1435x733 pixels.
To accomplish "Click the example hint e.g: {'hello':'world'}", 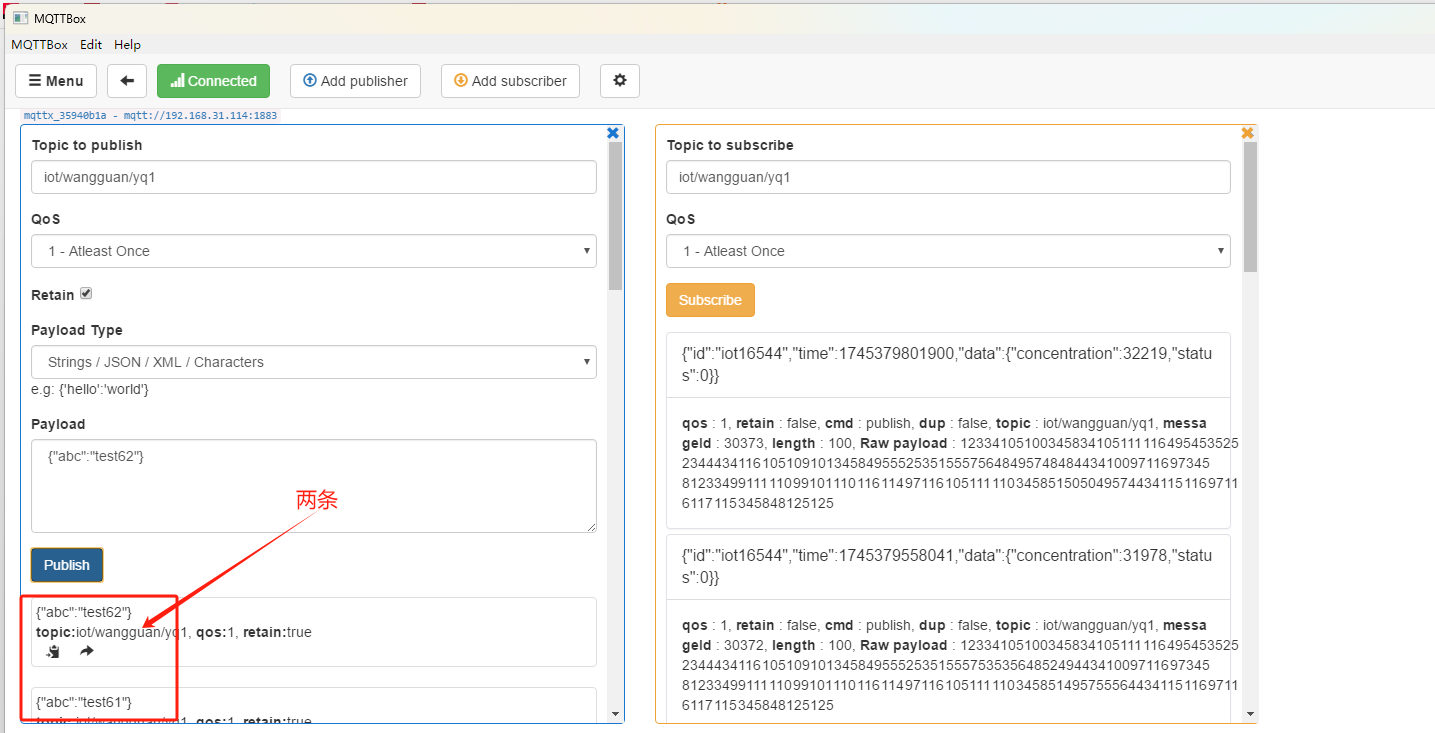I will click(x=90, y=389).
